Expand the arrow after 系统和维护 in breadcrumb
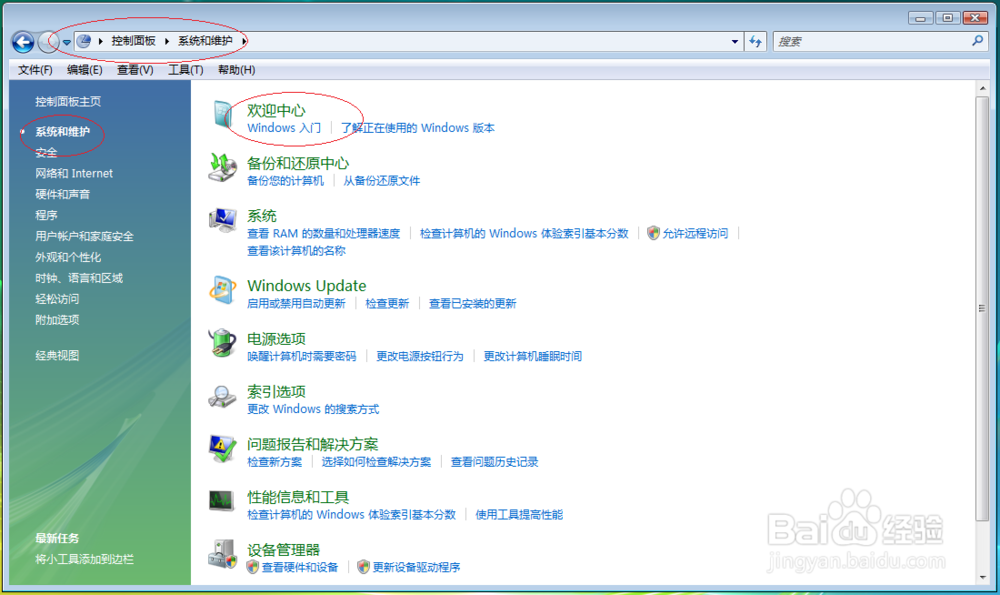 244,41
